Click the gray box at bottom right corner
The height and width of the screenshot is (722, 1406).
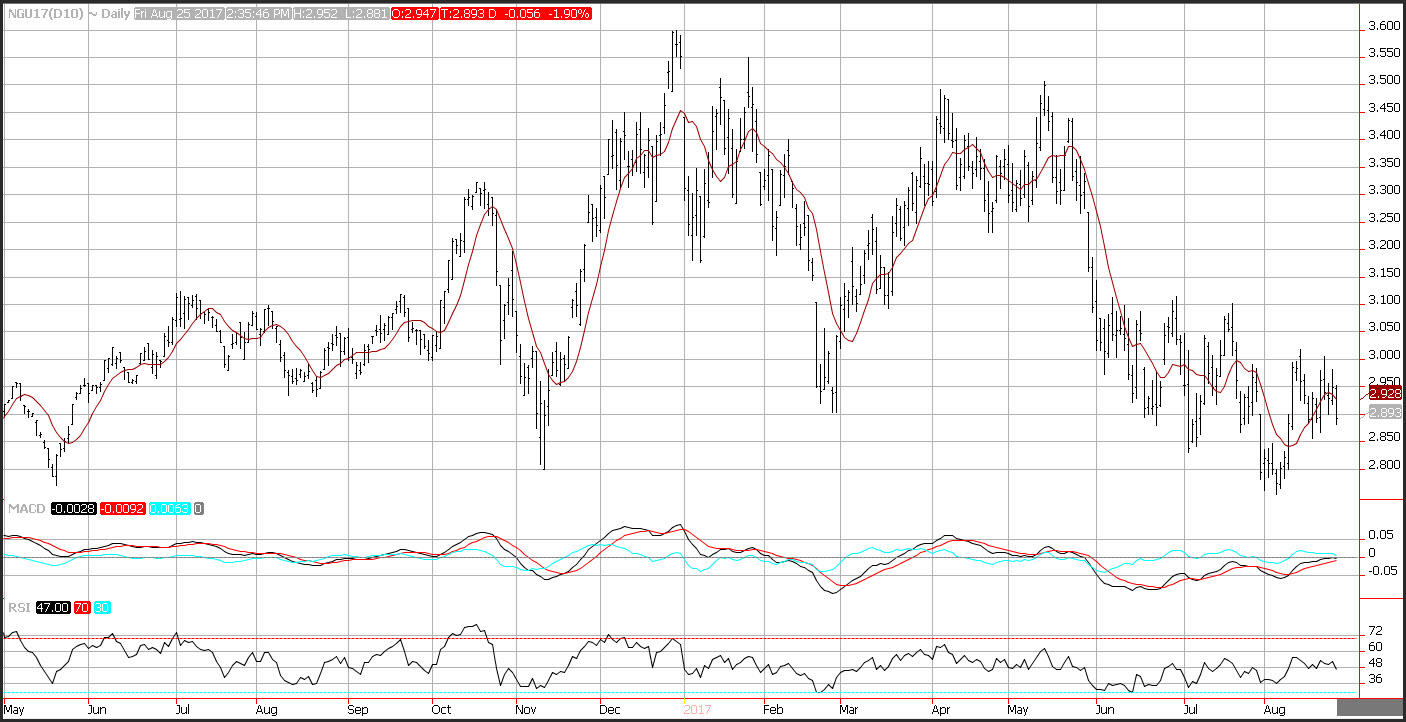tap(1370, 709)
